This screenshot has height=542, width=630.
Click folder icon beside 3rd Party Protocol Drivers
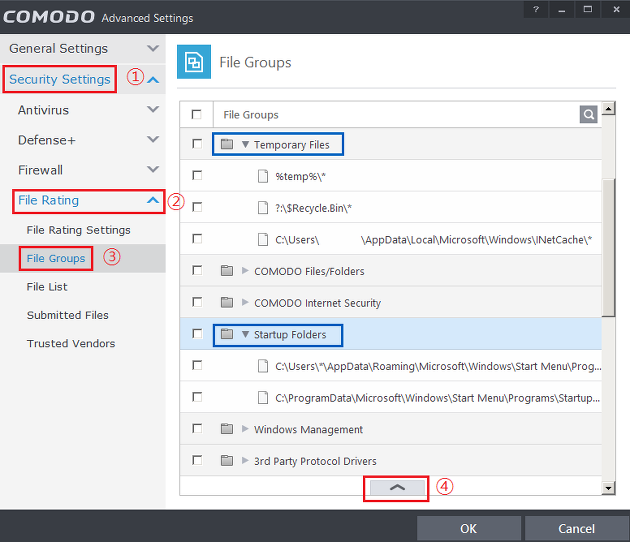[227, 460]
